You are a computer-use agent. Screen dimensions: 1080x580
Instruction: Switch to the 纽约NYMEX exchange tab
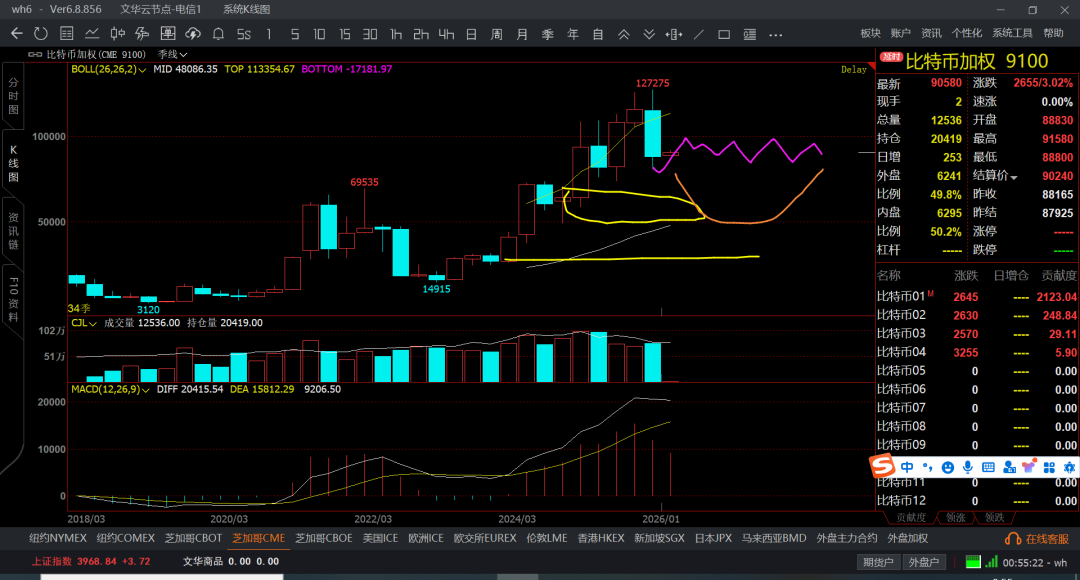click(x=58, y=538)
